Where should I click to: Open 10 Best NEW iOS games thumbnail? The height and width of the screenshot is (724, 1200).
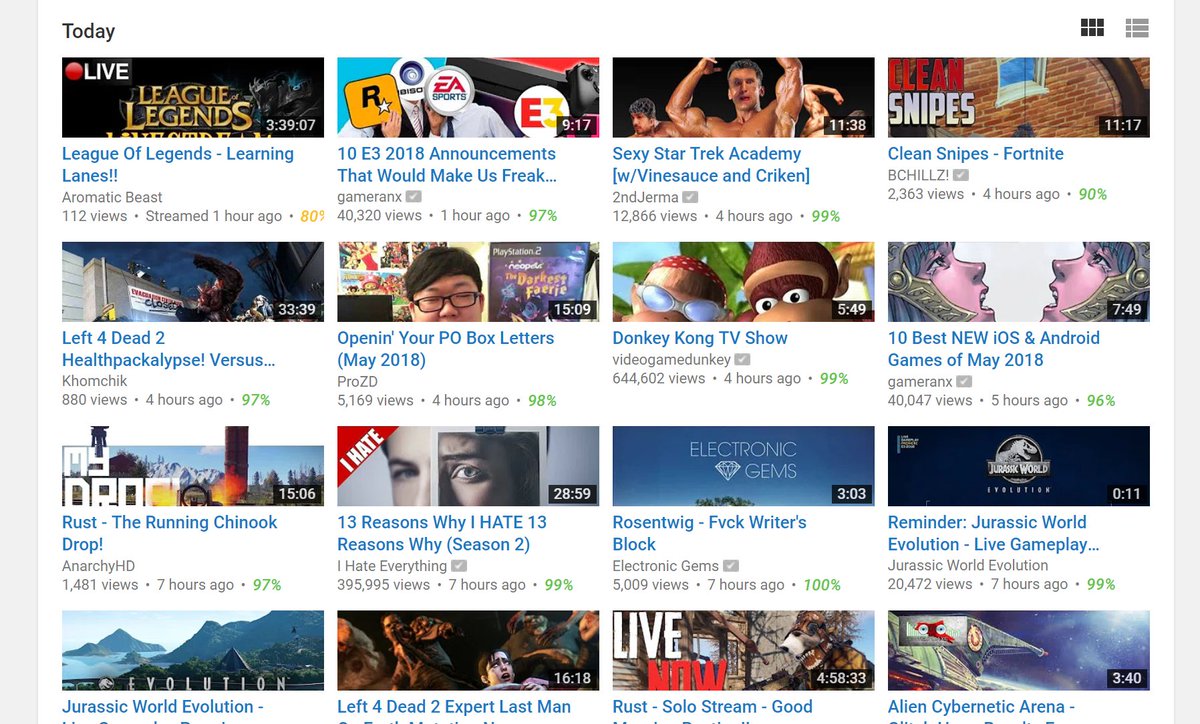click(1019, 282)
